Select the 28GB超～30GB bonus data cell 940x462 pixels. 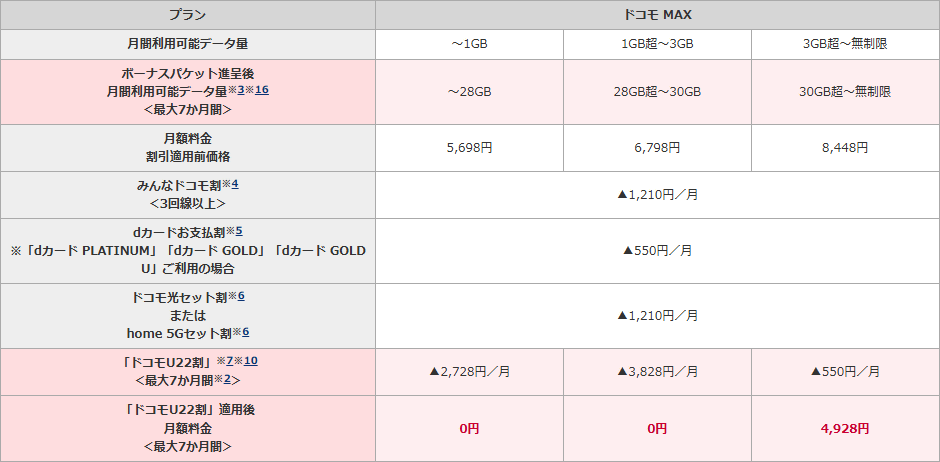tap(657, 91)
